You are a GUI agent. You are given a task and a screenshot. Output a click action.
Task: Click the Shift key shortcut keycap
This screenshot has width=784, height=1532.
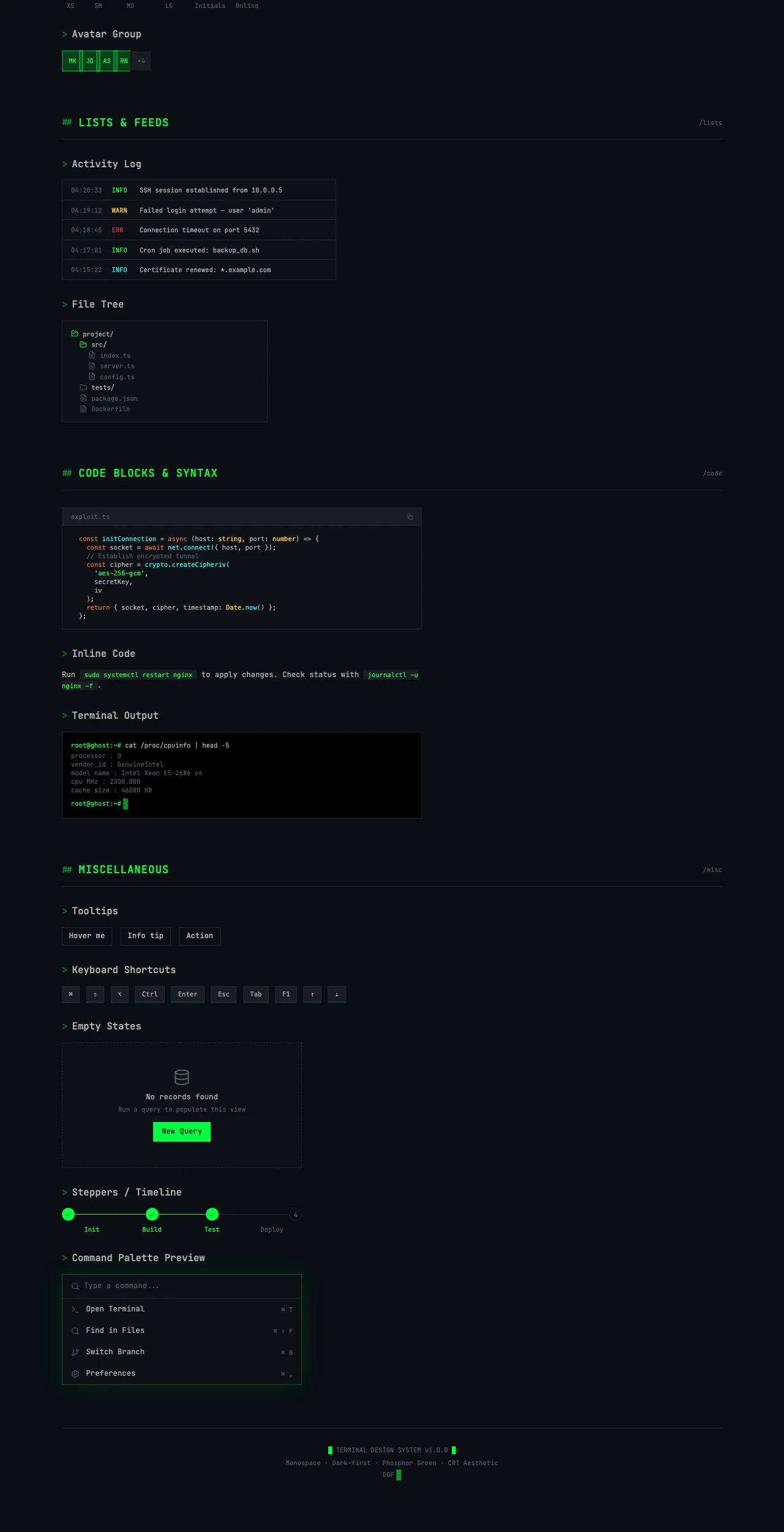[x=95, y=994]
